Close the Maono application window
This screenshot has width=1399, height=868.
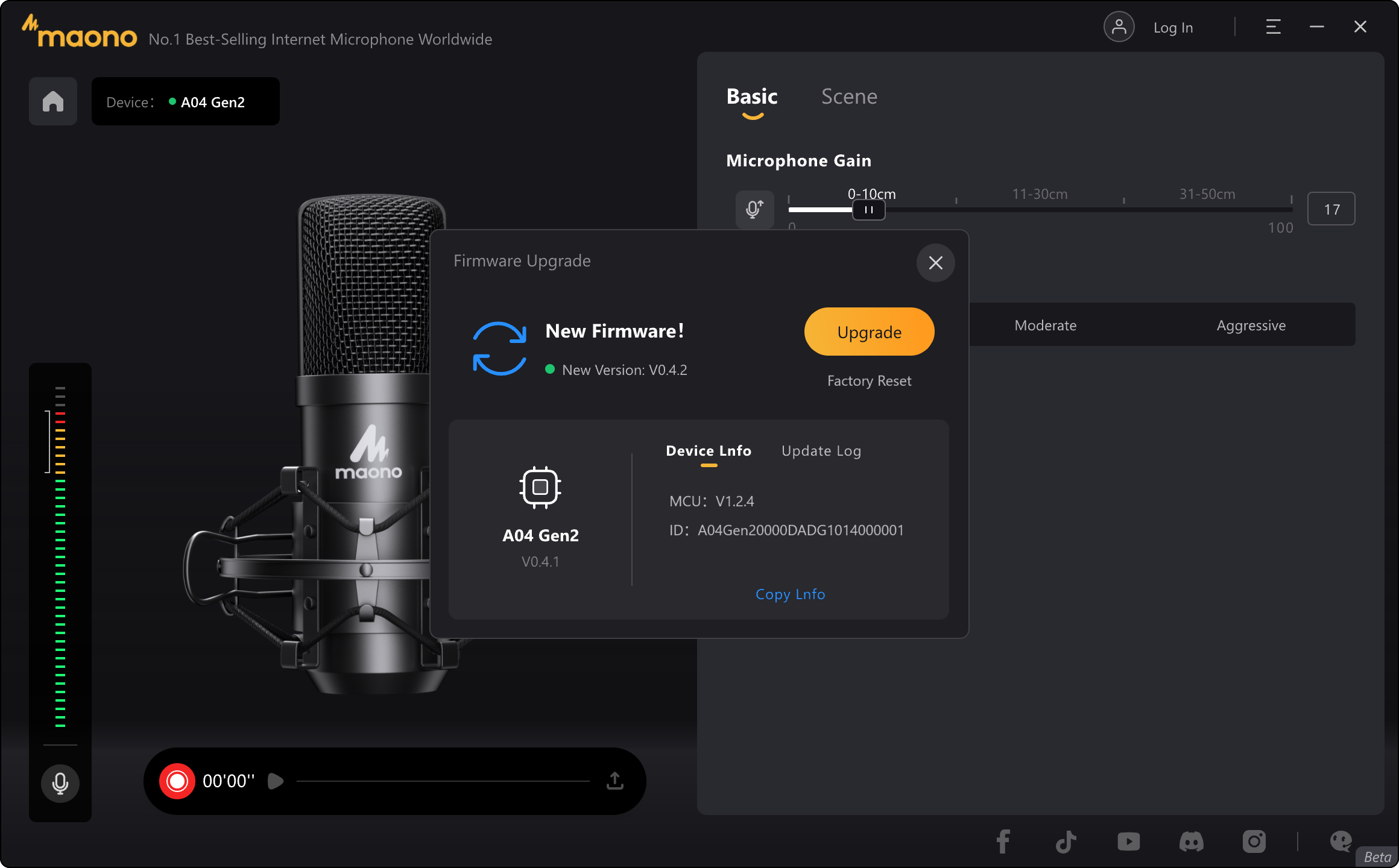point(1360,27)
